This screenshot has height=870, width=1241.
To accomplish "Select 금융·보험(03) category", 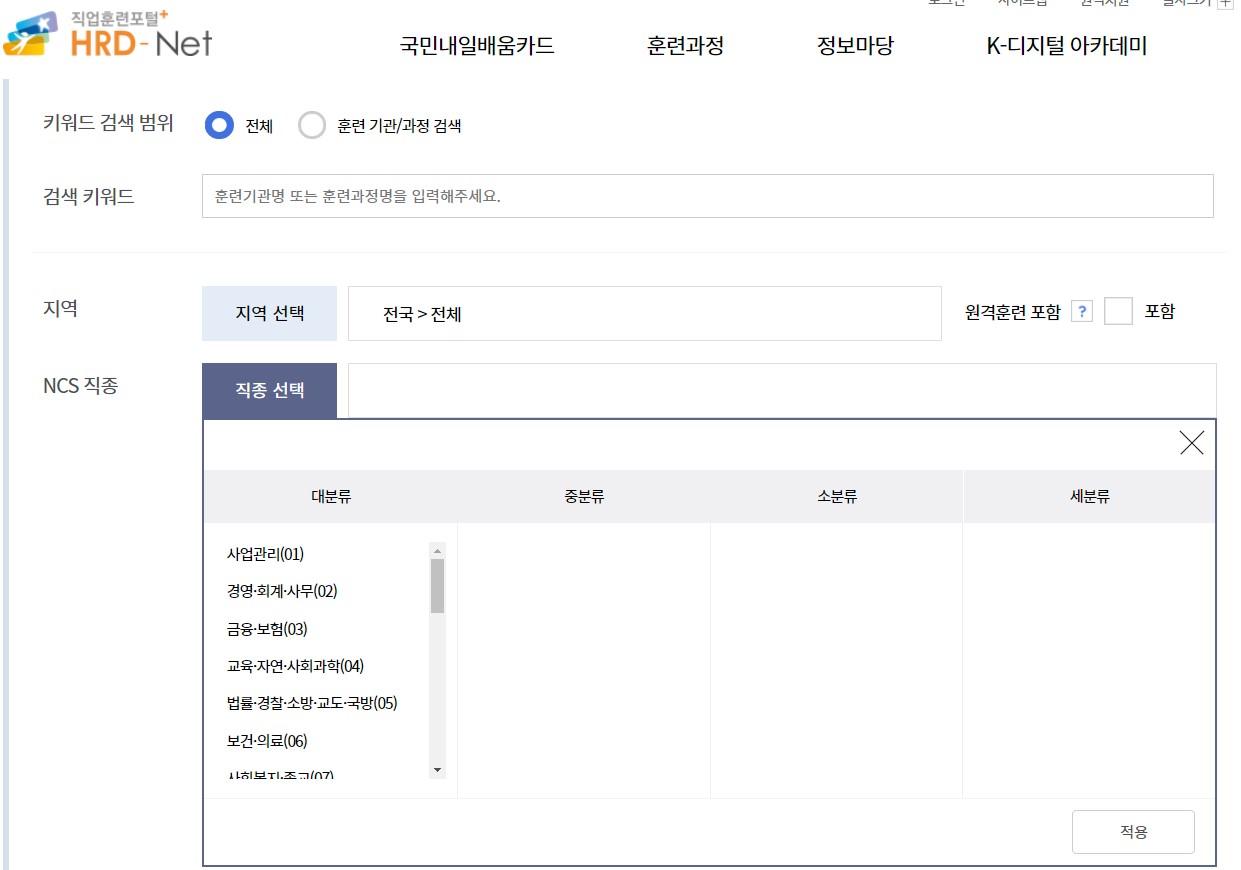I will pyautogui.click(x=267, y=629).
